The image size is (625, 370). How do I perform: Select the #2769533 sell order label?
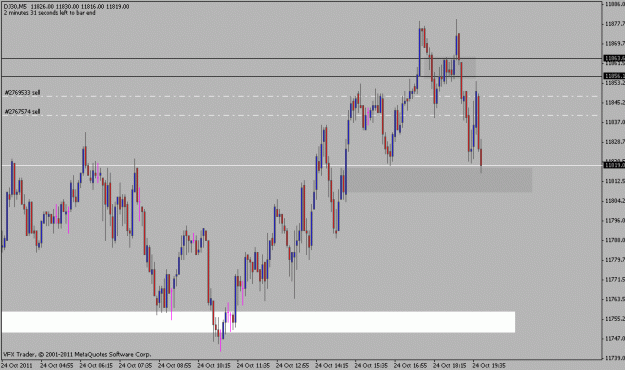tap(22, 92)
